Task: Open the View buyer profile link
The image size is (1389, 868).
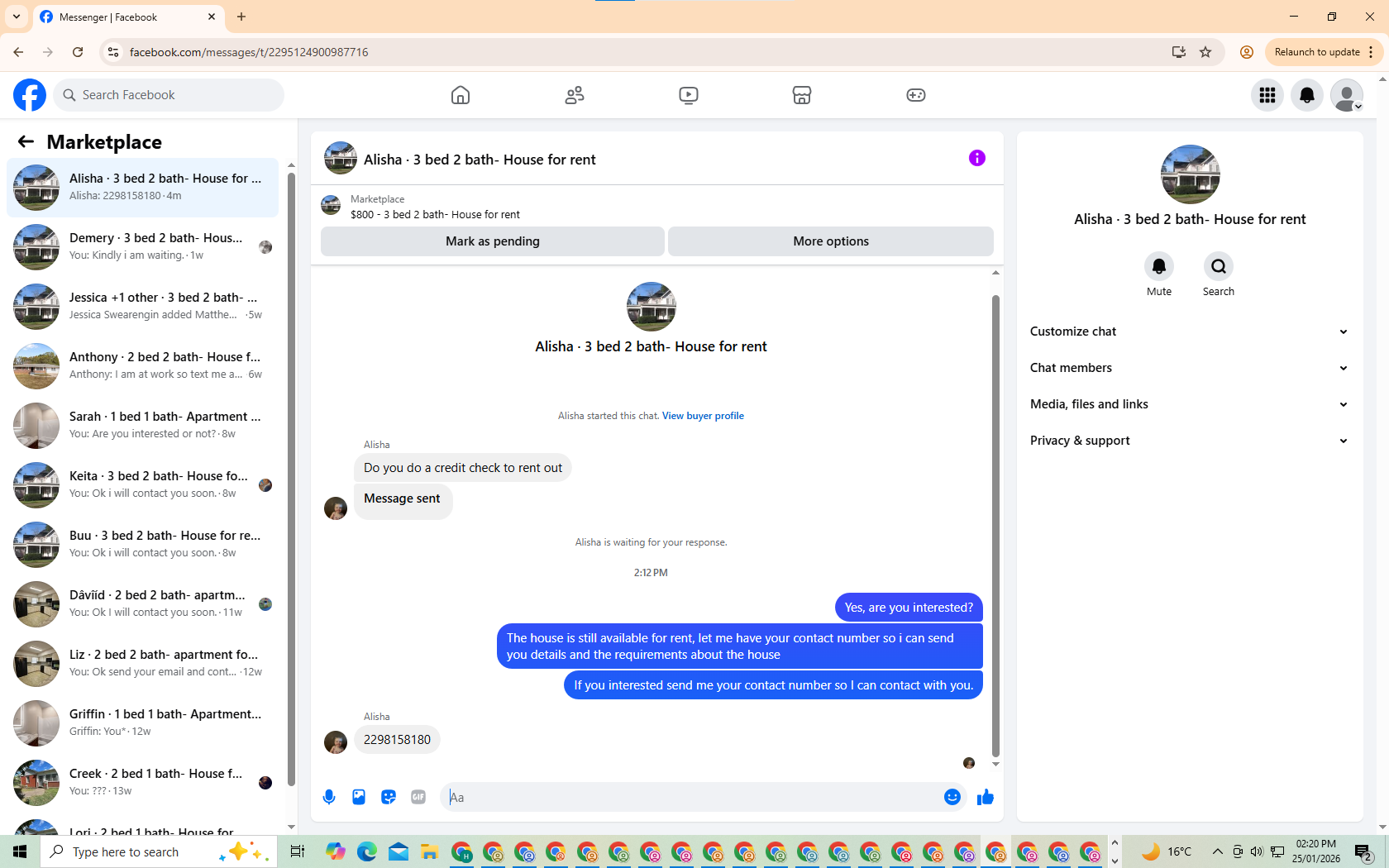Action: click(x=703, y=416)
